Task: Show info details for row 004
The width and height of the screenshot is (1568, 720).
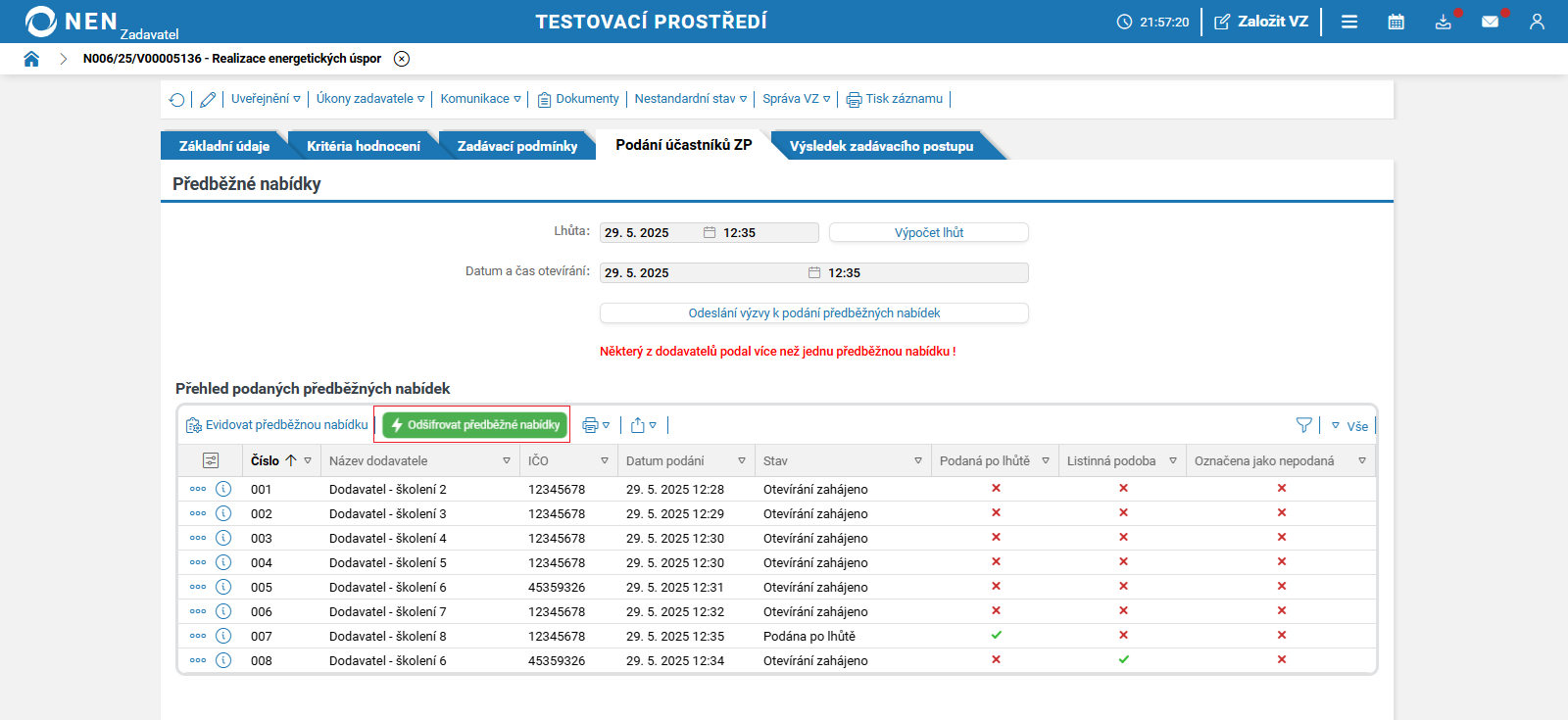Action: 223,562
